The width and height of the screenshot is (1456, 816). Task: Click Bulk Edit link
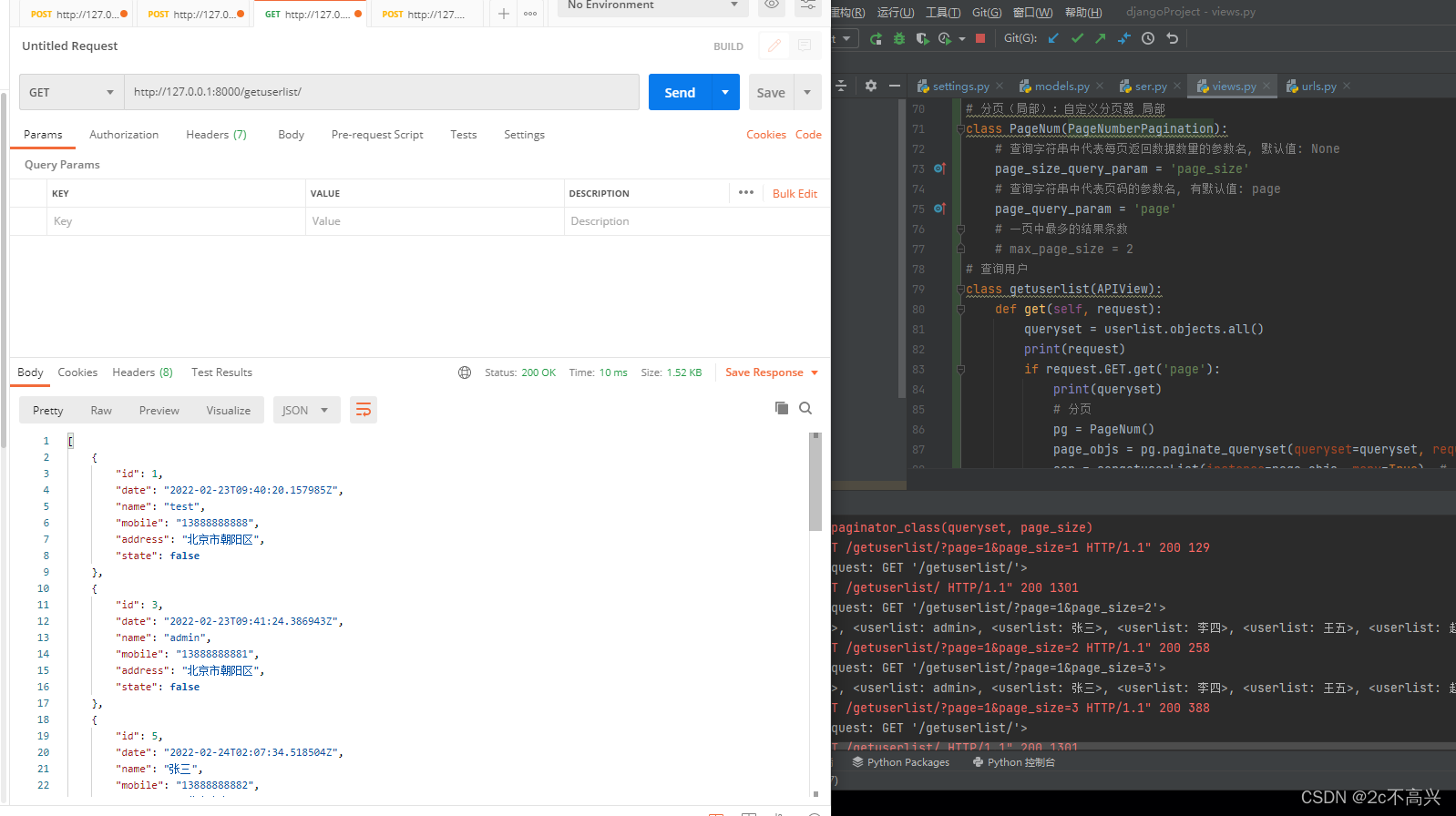[x=795, y=193]
